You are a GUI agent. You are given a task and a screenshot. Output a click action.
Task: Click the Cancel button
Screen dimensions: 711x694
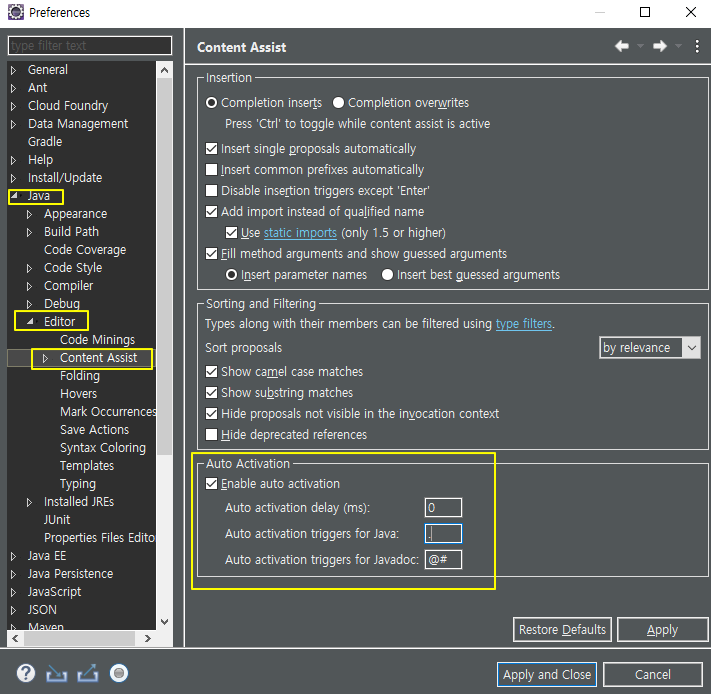tap(653, 675)
